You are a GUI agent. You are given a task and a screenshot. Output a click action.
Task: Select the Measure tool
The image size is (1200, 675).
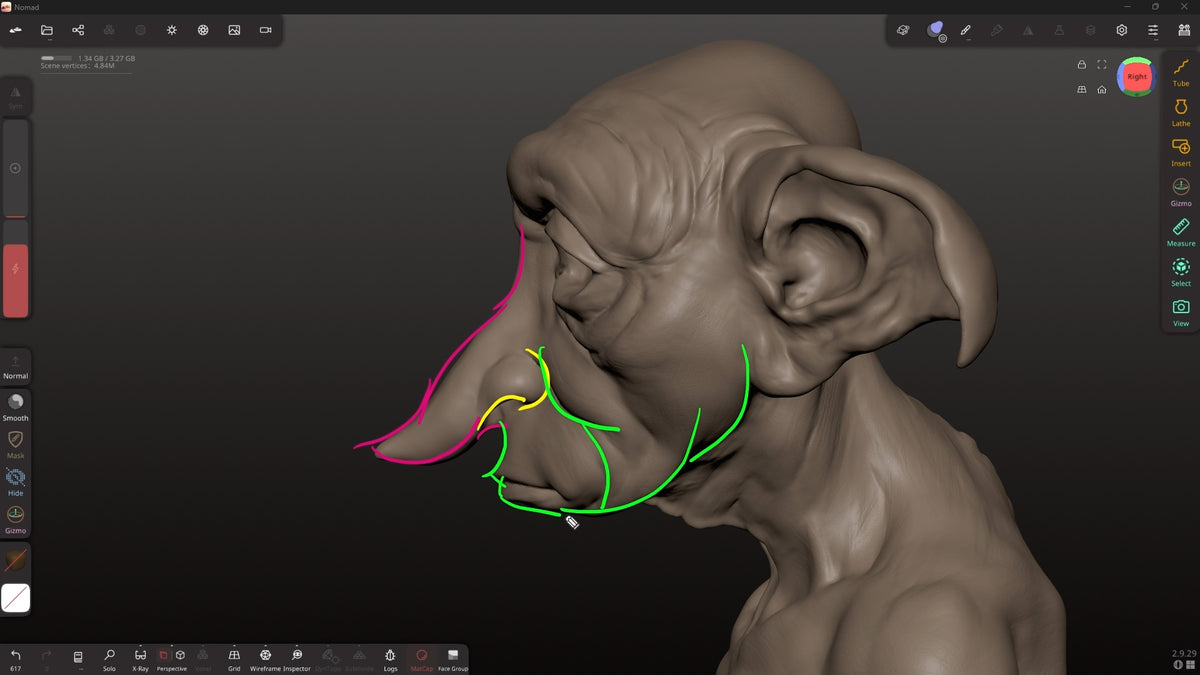click(1181, 232)
